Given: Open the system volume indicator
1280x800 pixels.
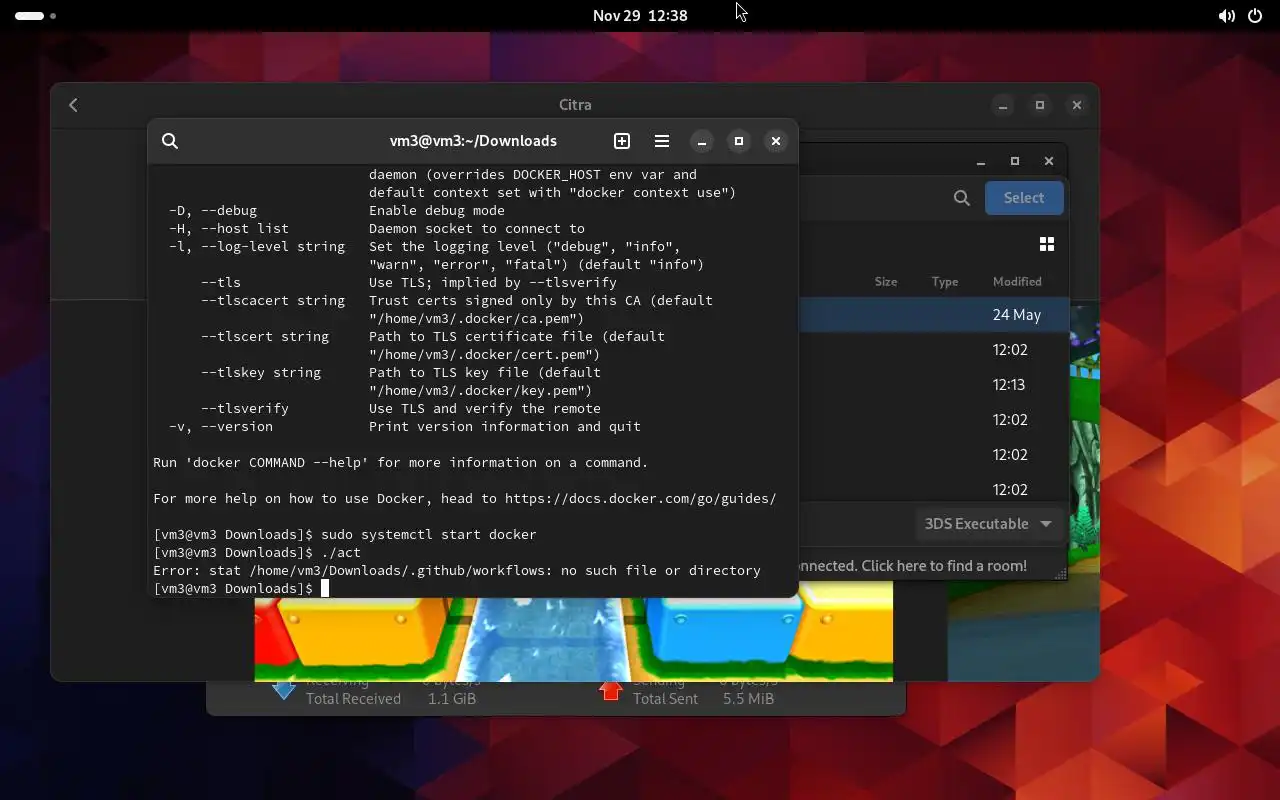Looking at the screenshot, I should 1226,16.
